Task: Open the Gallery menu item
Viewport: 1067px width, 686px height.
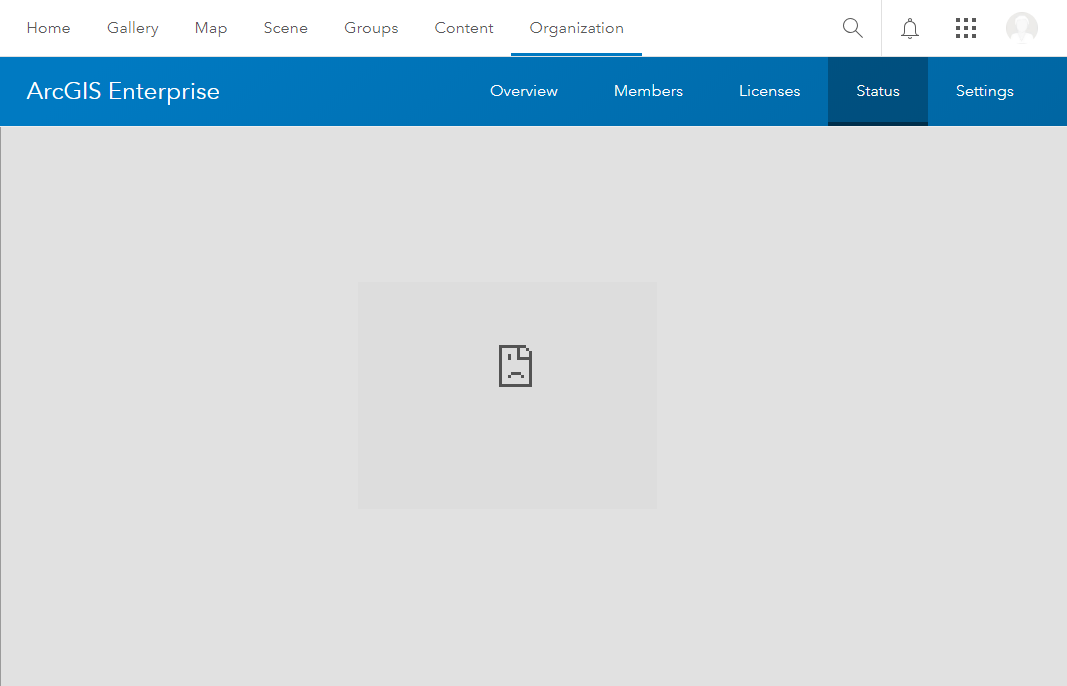Action: pyautogui.click(x=133, y=28)
